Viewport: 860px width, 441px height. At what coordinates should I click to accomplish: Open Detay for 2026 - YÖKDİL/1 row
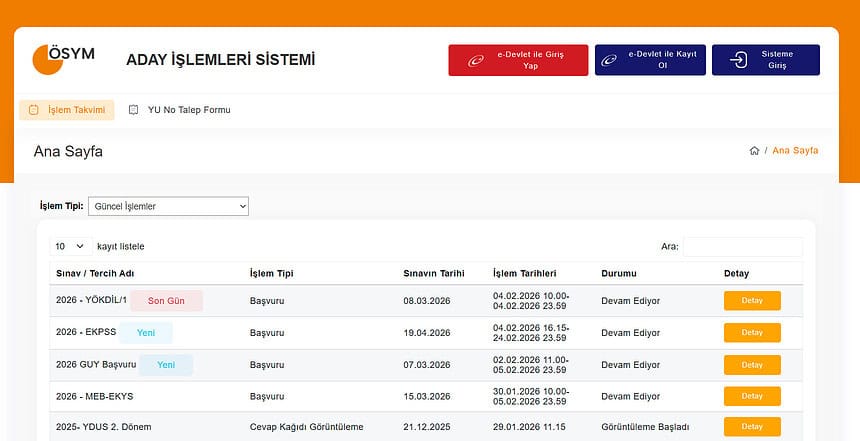point(752,301)
